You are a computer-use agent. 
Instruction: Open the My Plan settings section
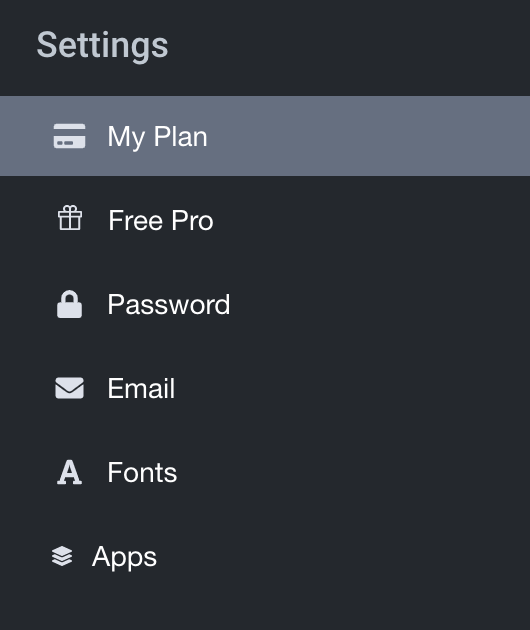[265, 136]
